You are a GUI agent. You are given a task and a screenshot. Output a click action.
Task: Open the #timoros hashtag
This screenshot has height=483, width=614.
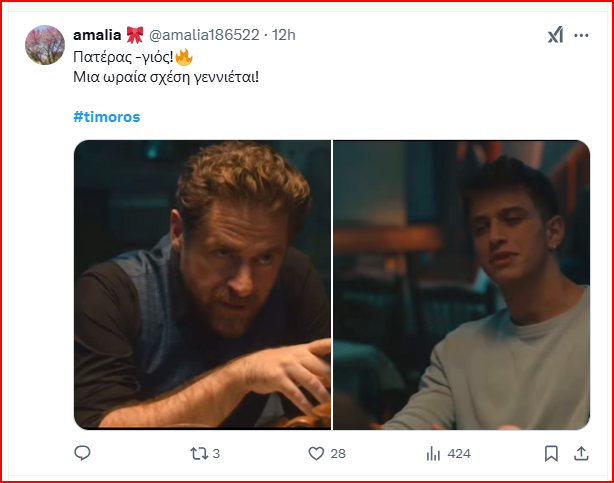(x=107, y=116)
